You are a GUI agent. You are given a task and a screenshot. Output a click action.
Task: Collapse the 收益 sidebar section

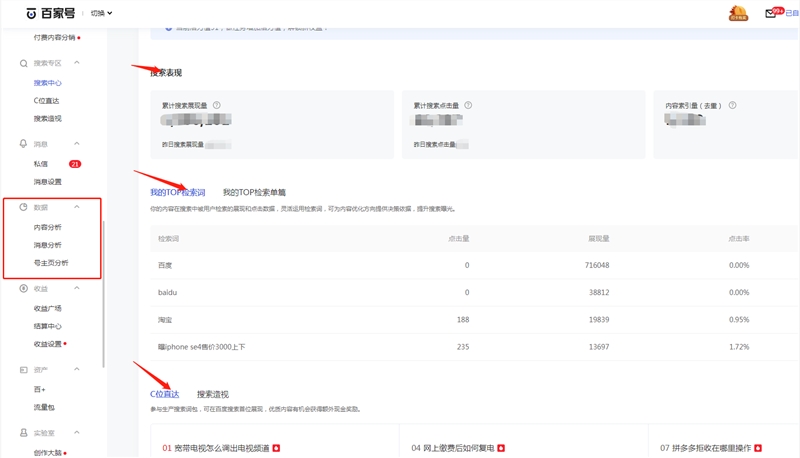point(77,288)
